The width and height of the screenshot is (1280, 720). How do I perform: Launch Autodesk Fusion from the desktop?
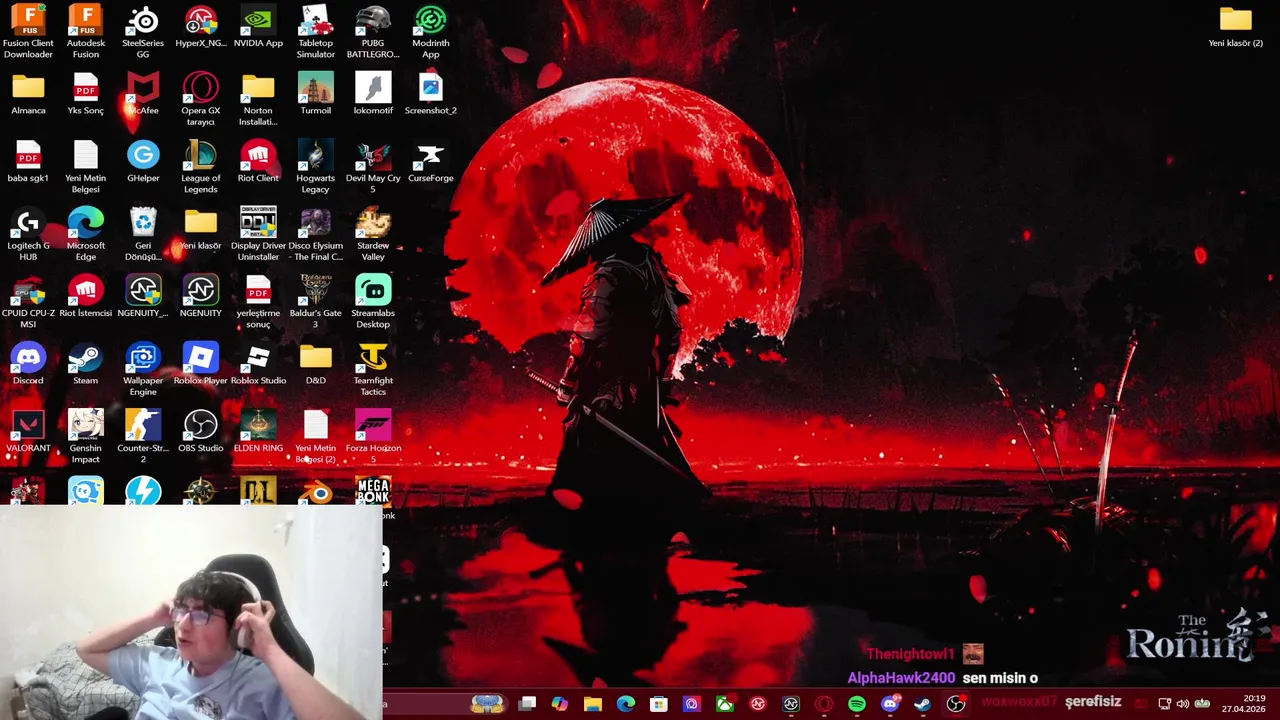click(x=86, y=31)
